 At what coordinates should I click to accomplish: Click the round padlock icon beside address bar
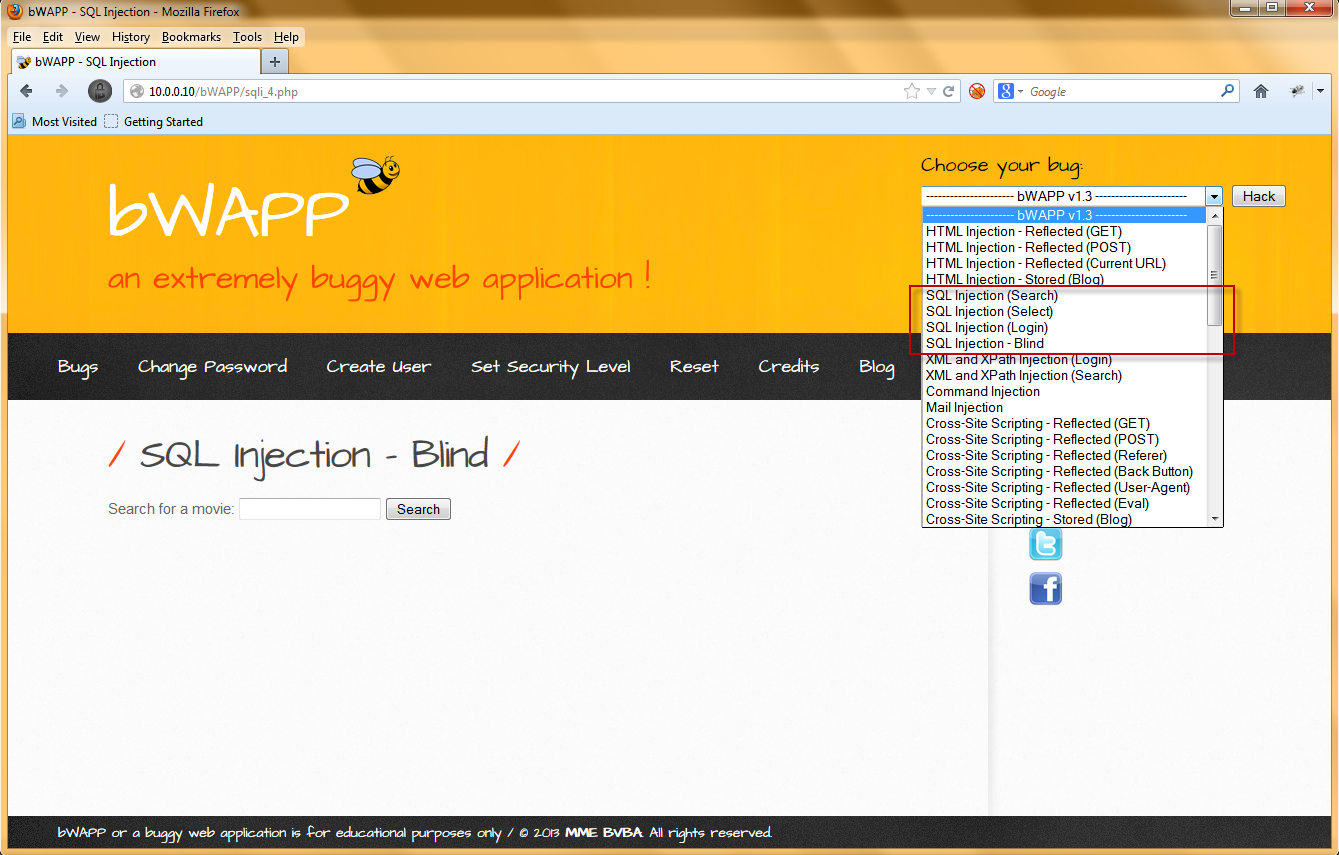pyautogui.click(x=100, y=91)
